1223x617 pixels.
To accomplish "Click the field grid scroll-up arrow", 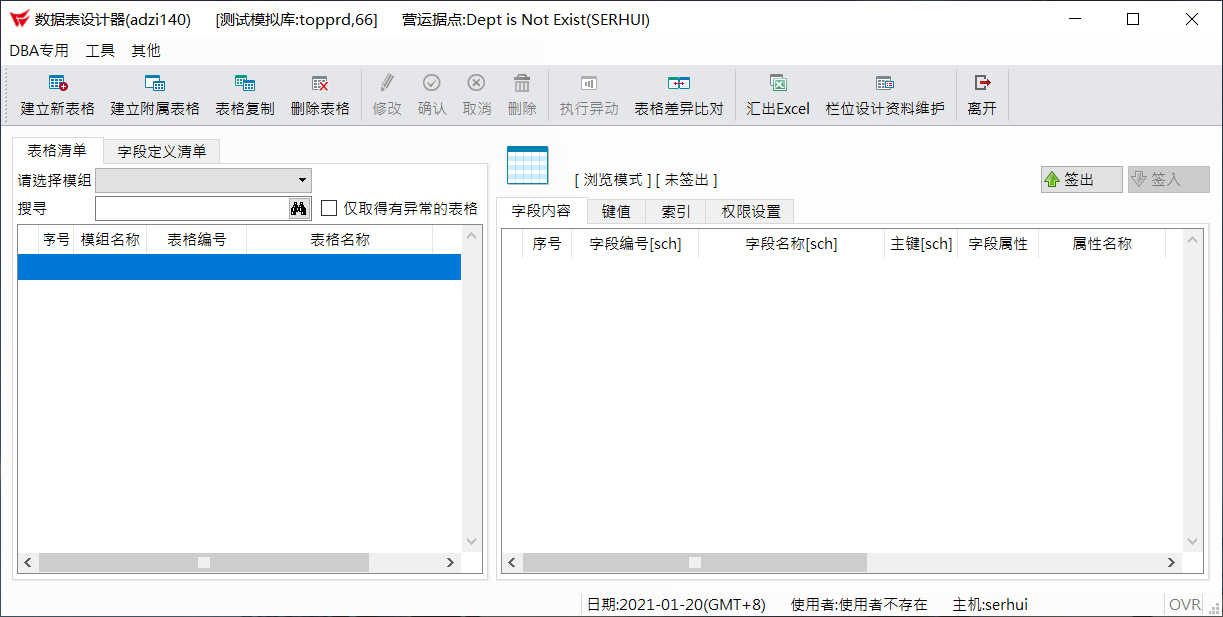I will pyautogui.click(x=1192, y=240).
